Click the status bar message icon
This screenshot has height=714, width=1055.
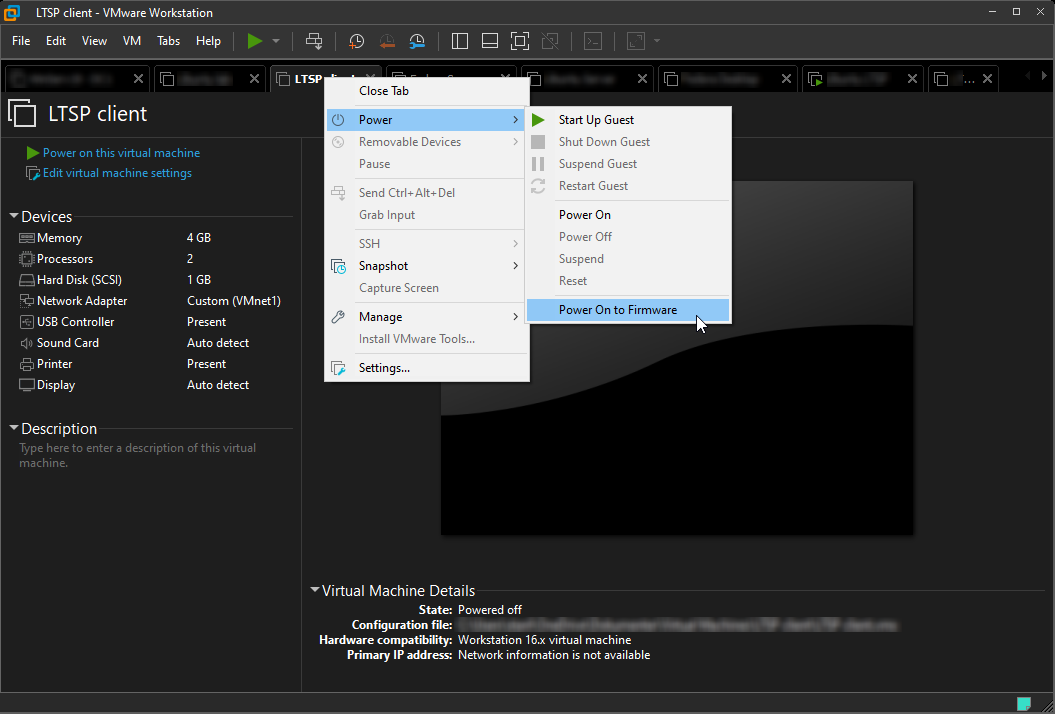pos(1023,704)
